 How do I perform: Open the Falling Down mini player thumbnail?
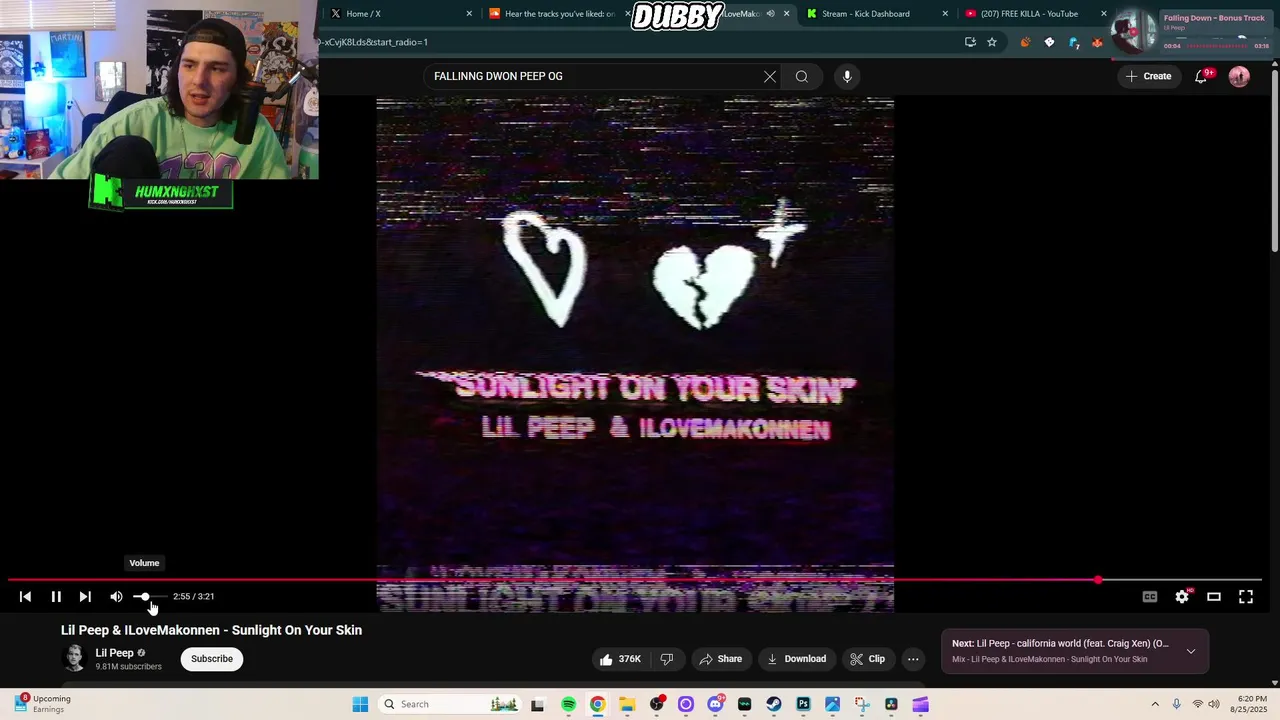(1134, 31)
